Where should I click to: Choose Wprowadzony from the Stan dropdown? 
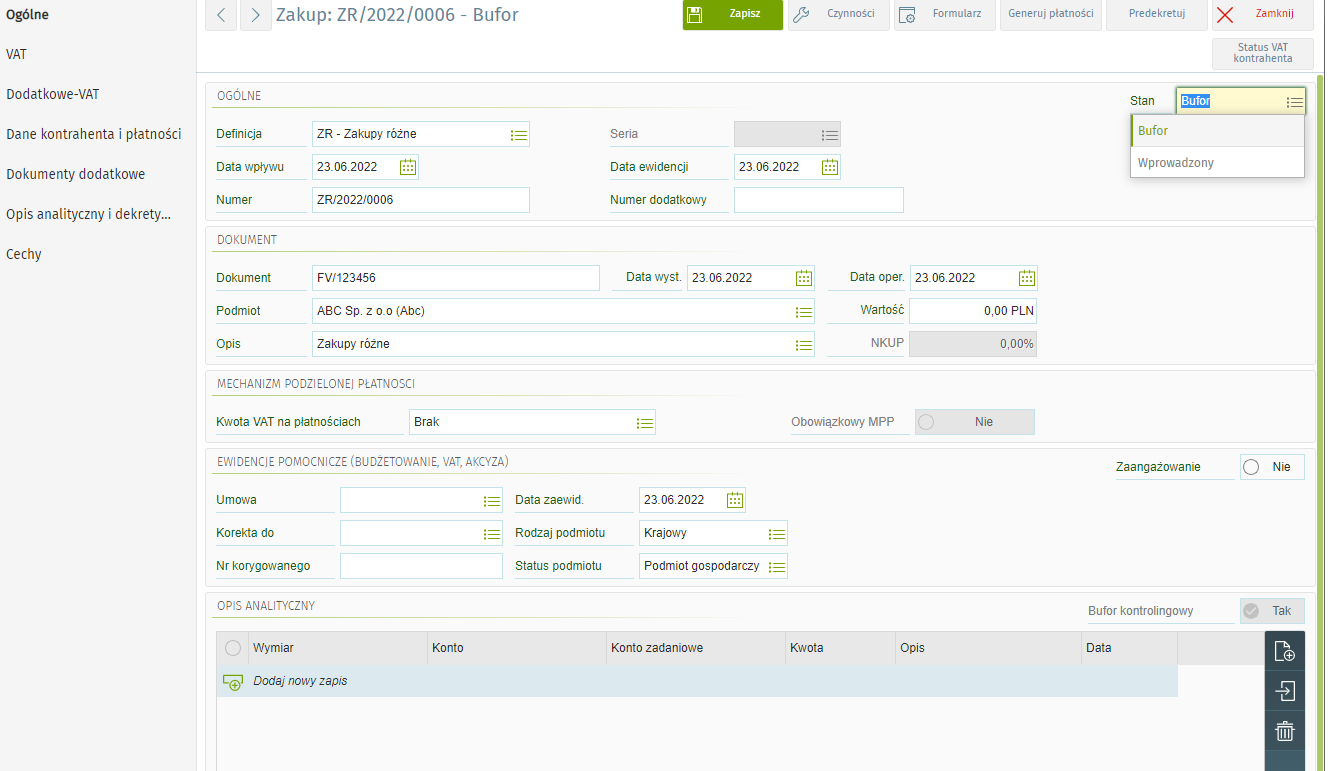1176,162
